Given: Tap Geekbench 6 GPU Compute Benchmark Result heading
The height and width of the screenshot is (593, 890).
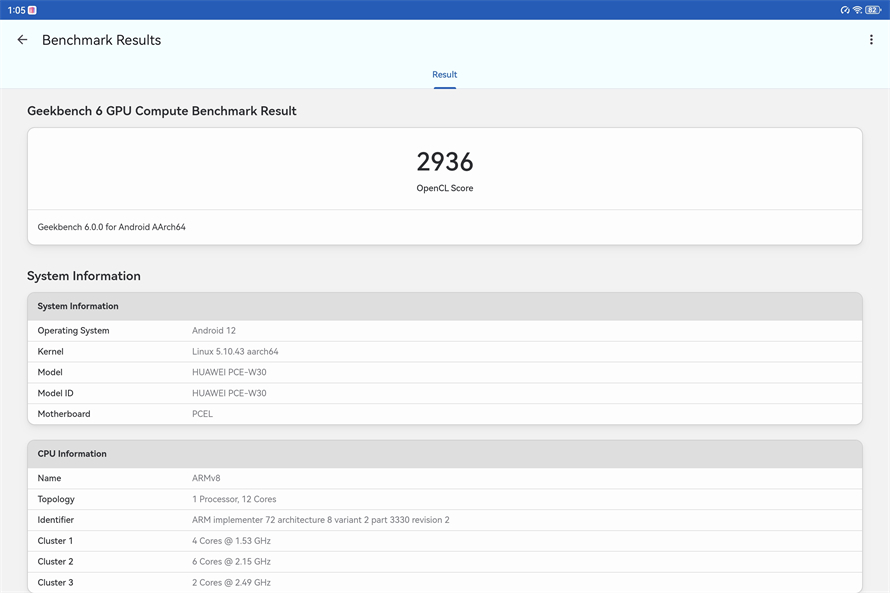Looking at the screenshot, I should (162, 111).
